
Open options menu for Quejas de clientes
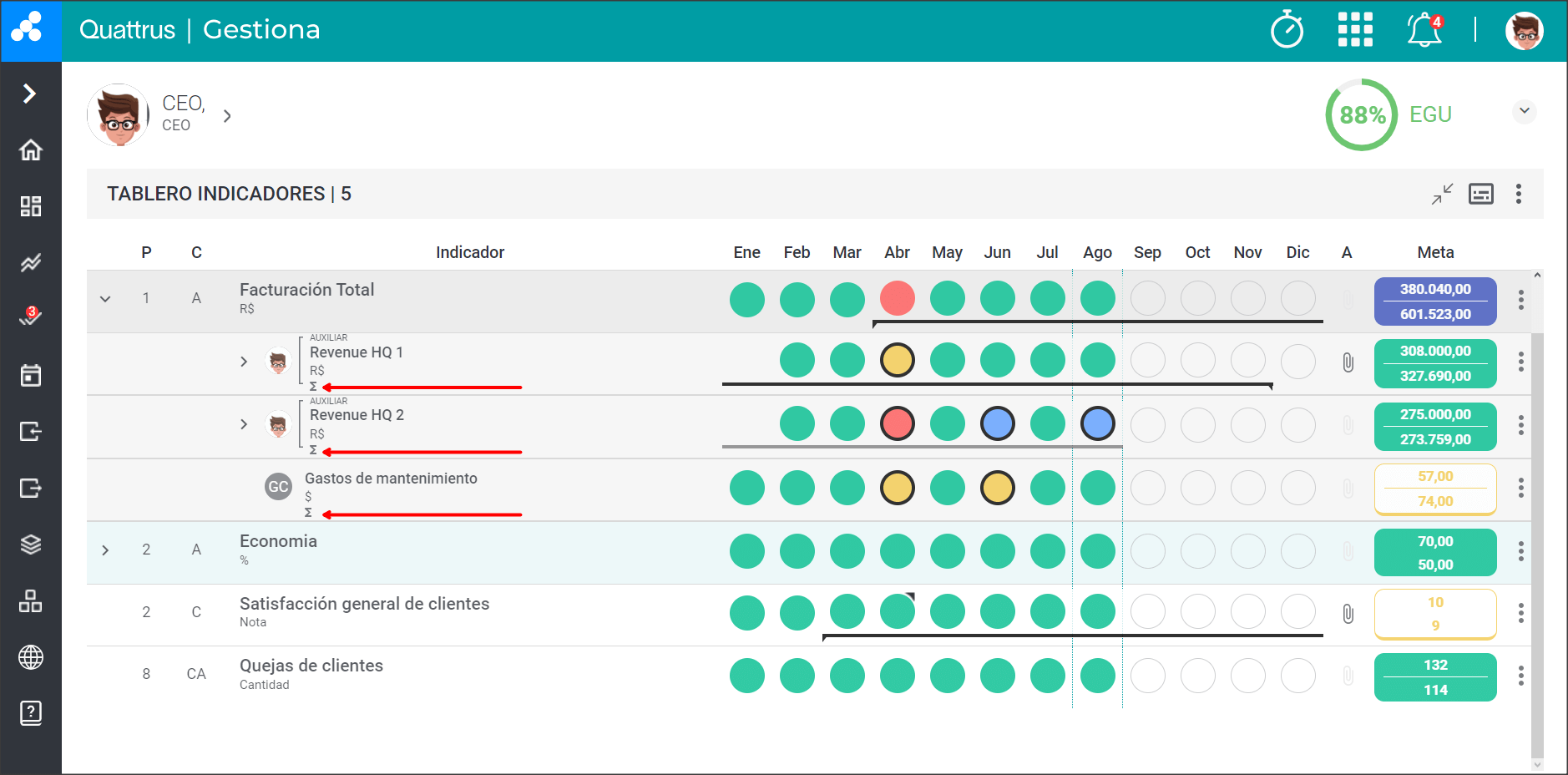coord(1520,676)
